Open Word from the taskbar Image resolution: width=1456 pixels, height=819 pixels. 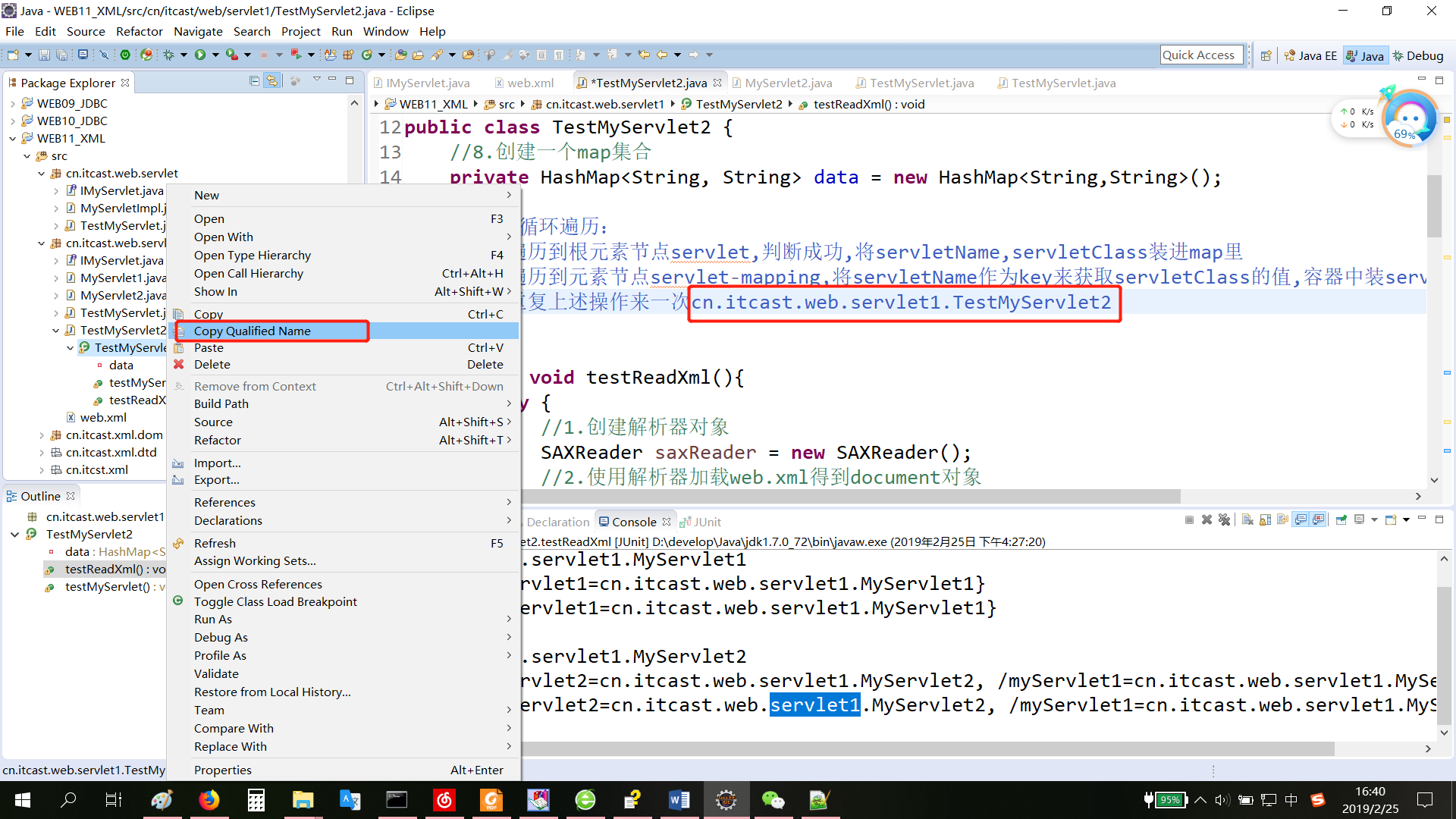click(679, 800)
